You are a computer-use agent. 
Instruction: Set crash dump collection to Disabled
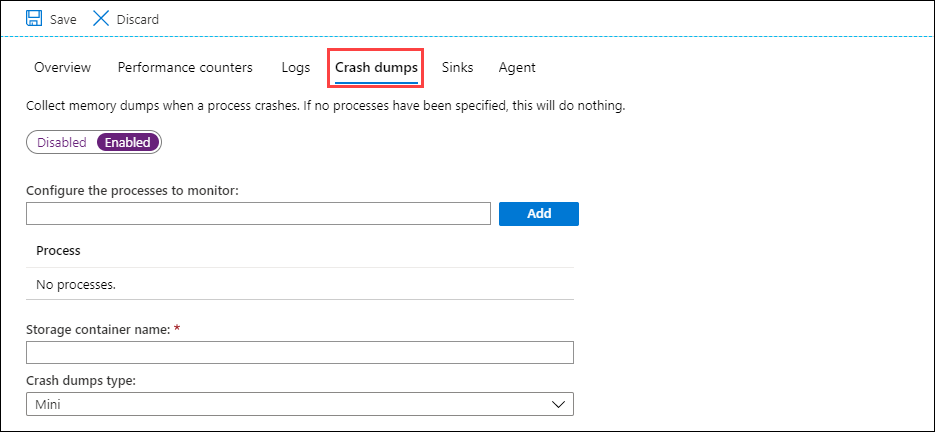[x=62, y=142]
